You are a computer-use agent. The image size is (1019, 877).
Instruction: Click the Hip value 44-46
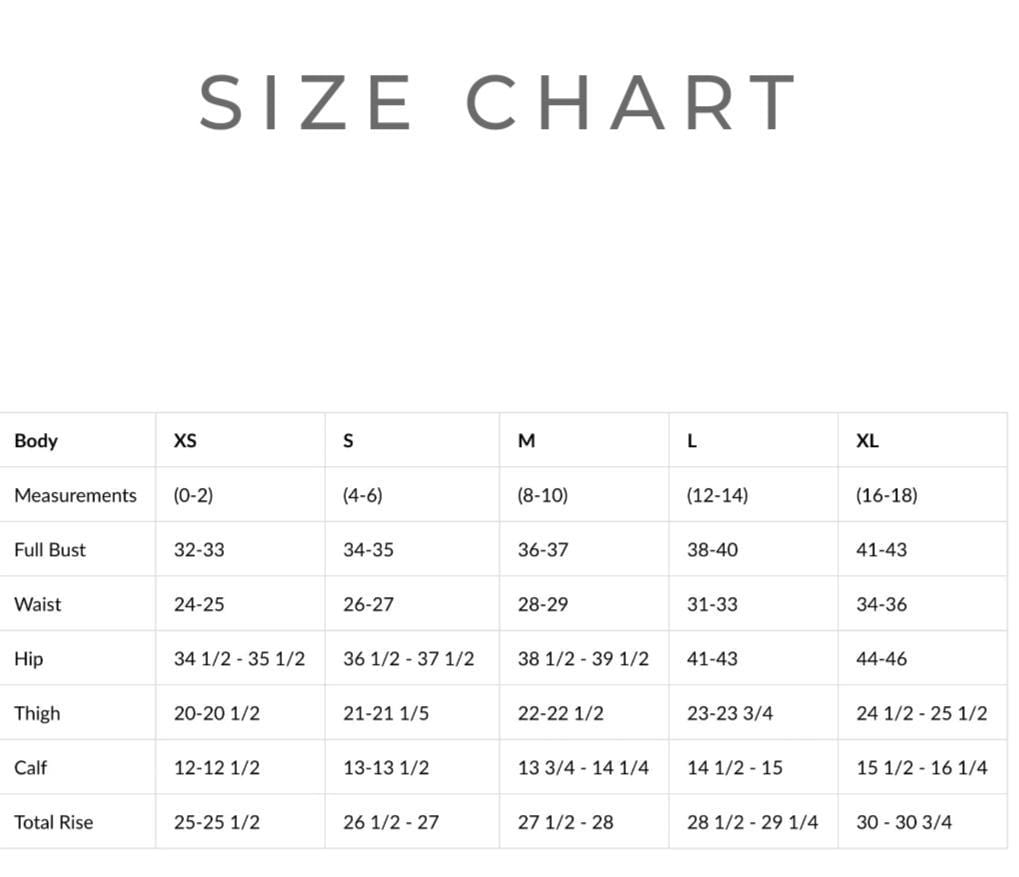[x=881, y=659]
